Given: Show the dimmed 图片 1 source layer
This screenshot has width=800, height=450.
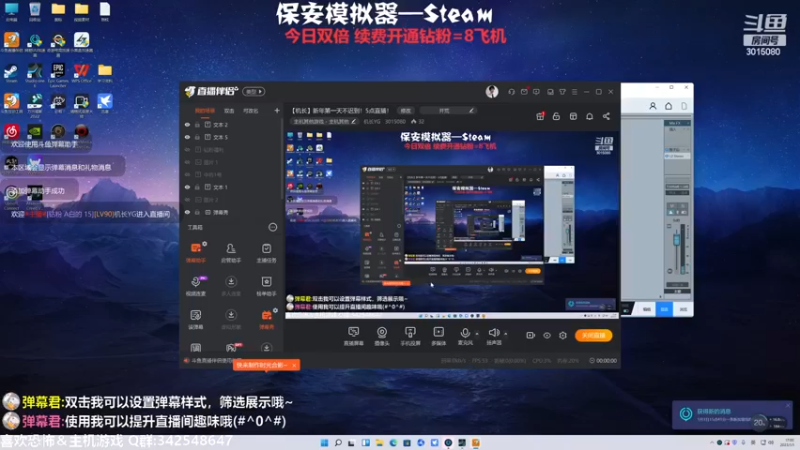Looking at the screenshot, I should [x=187, y=162].
